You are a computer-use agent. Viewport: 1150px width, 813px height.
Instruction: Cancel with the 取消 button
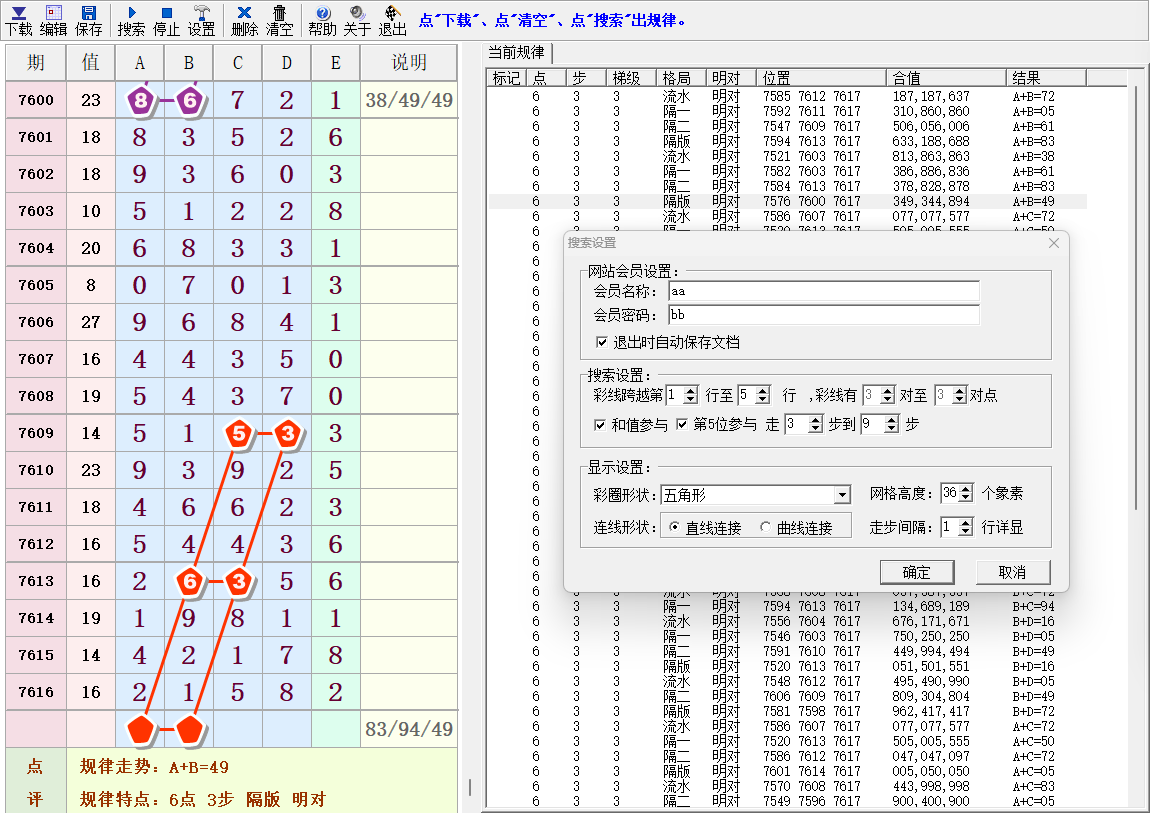coord(1013,573)
